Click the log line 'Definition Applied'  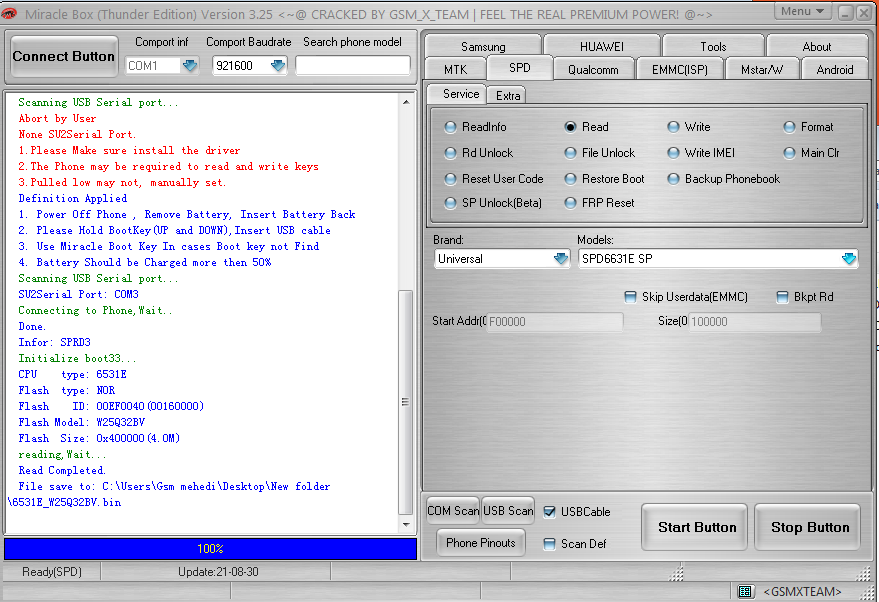(73, 198)
